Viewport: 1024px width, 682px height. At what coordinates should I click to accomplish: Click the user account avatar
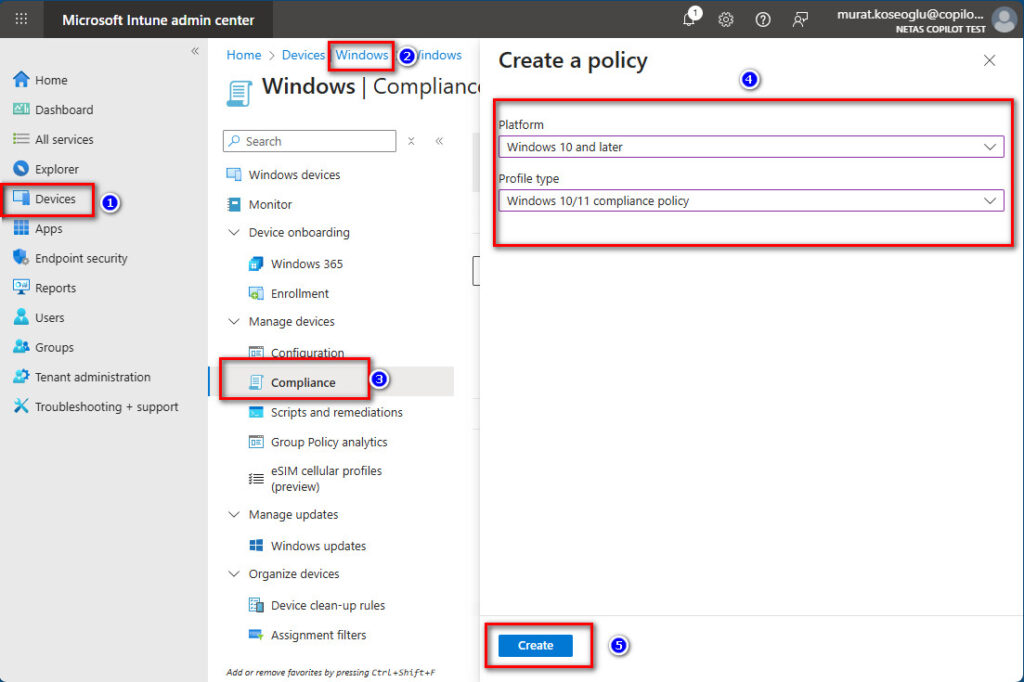(x=1004, y=20)
